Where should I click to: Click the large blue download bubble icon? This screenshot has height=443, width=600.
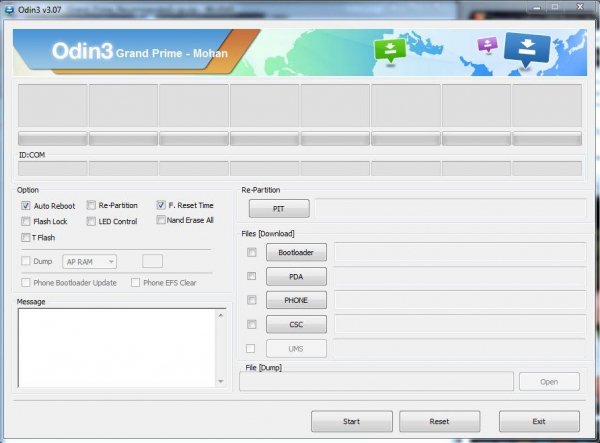coord(527,50)
